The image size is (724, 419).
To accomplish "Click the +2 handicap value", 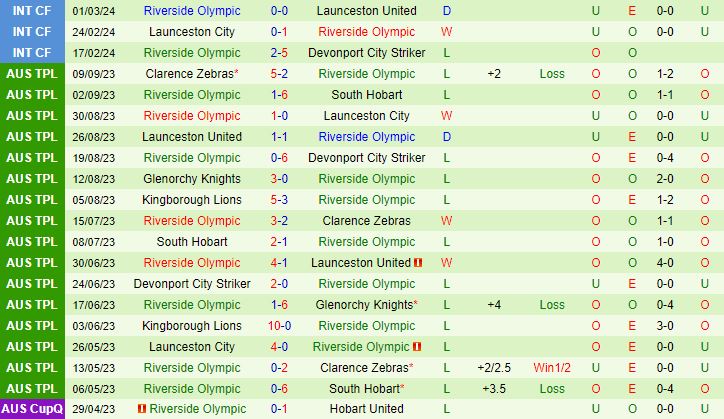I will [x=494, y=74].
